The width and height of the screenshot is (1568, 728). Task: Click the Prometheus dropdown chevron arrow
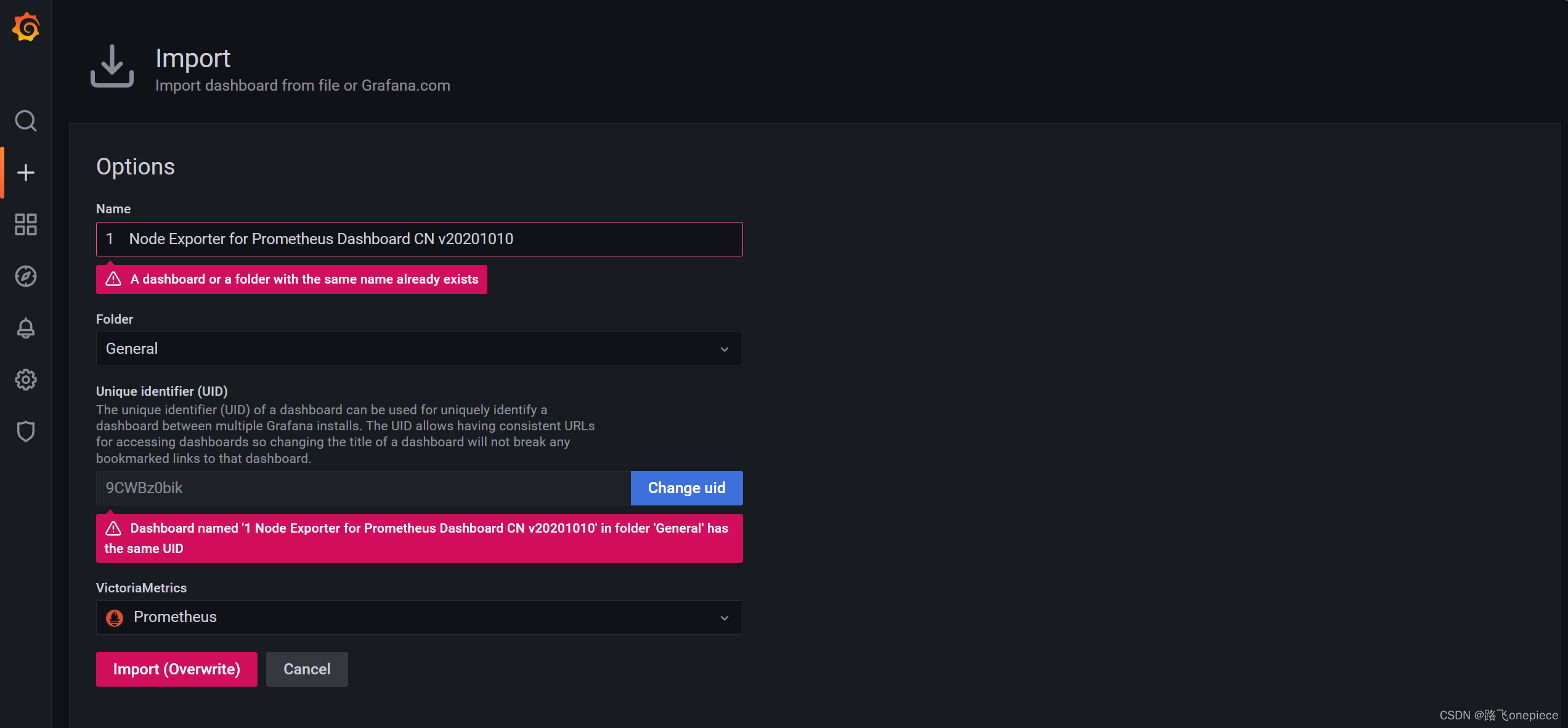pos(725,618)
